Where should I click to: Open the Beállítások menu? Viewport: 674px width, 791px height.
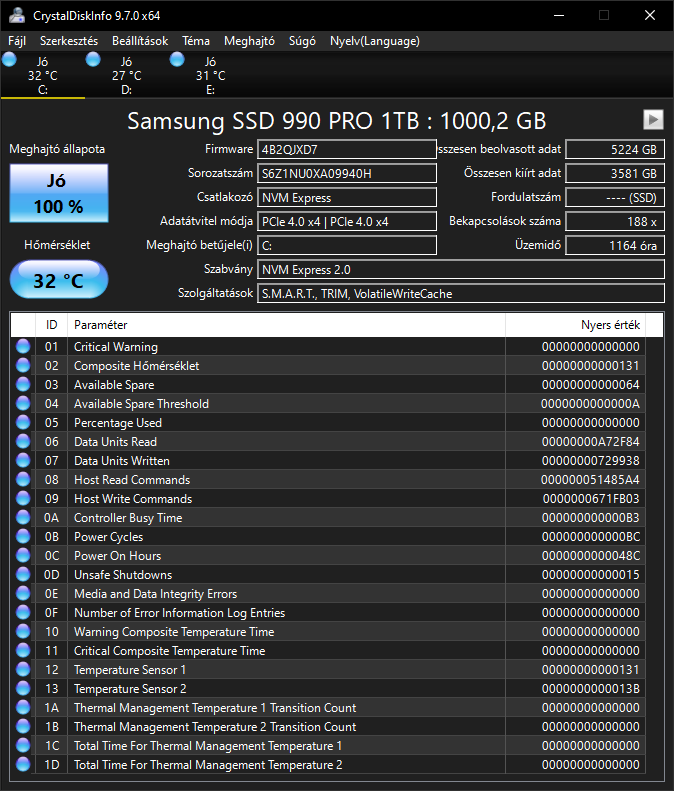[140, 41]
